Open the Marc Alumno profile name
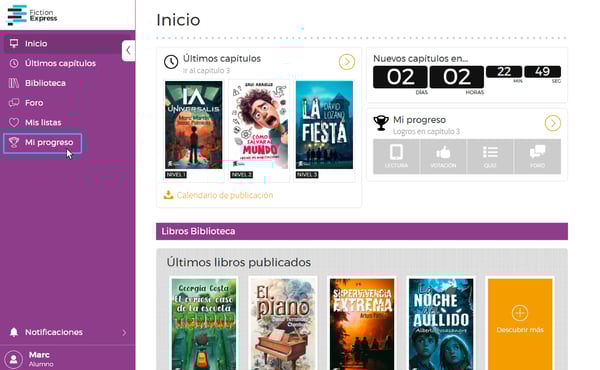 (x=41, y=359)
